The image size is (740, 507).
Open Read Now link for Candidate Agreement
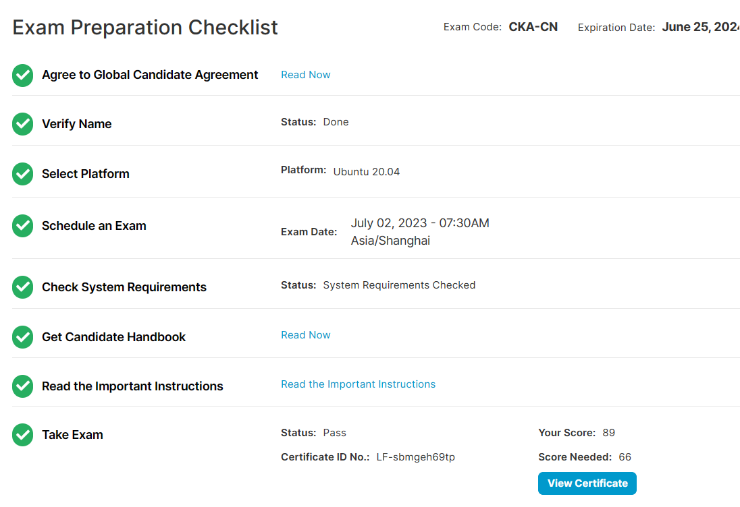click(305, 75)
